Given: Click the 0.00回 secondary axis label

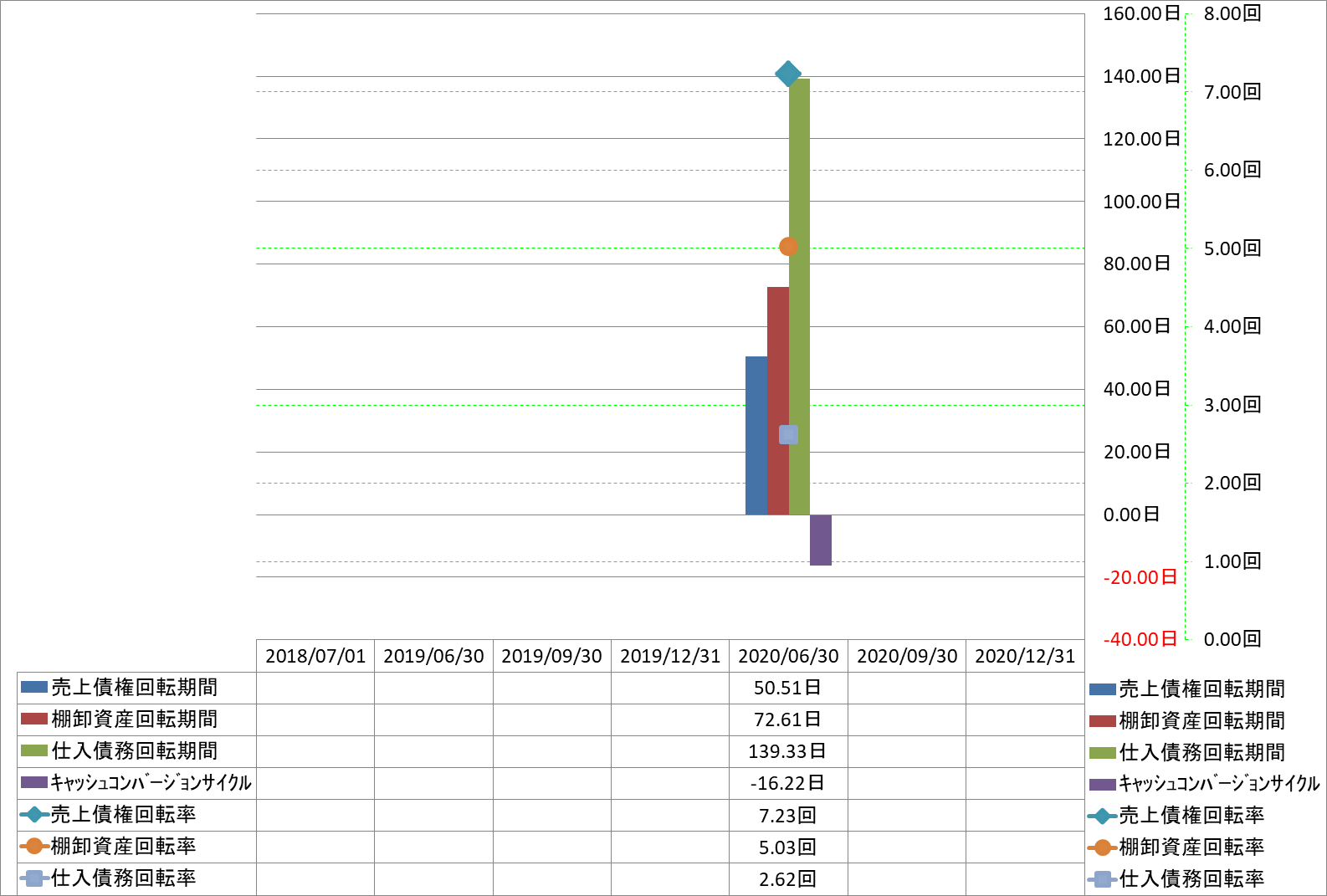Looking at the screenshot, I should point(1232,639).
